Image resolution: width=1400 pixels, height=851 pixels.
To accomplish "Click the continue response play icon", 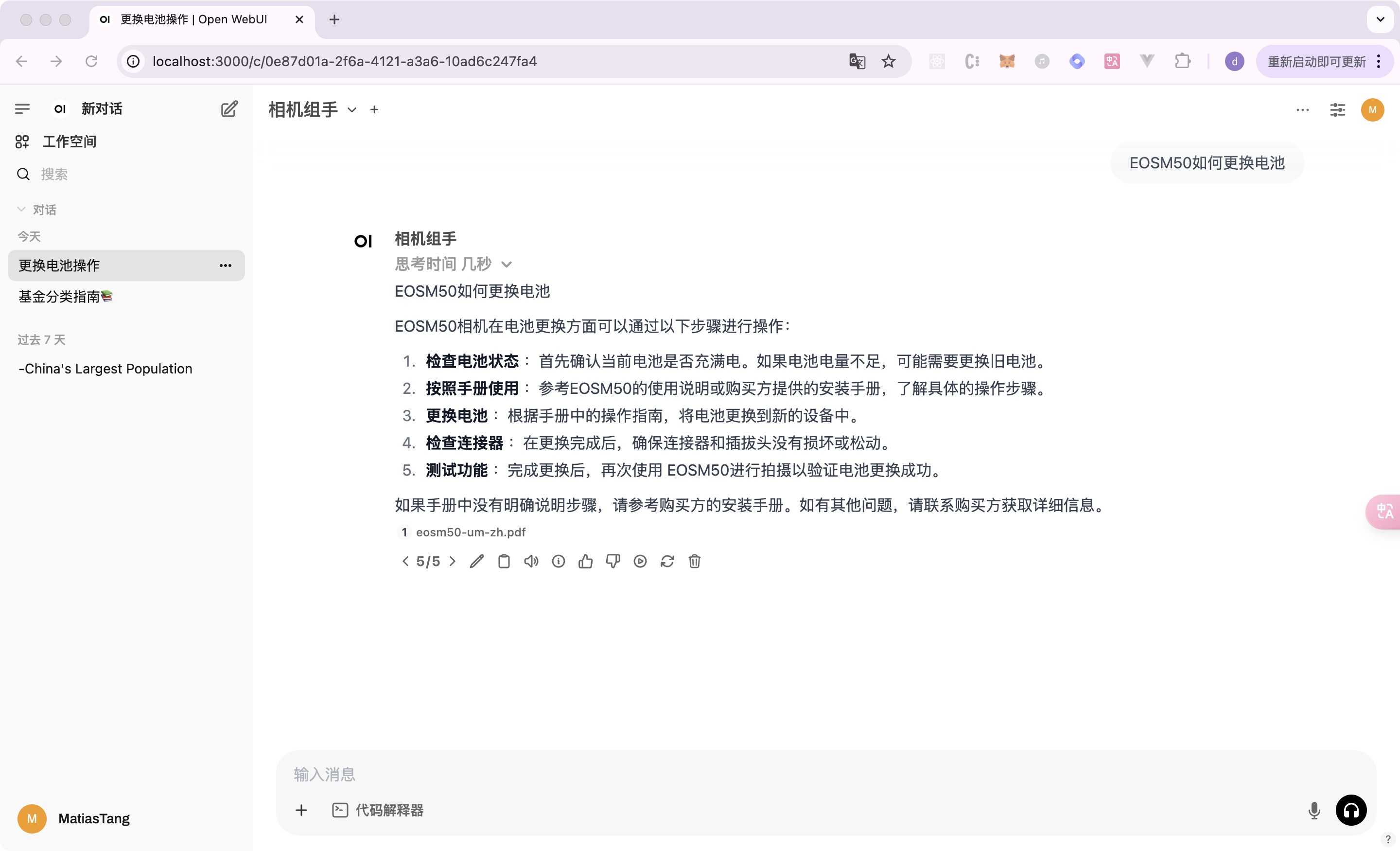I will [x=640, y=561].
